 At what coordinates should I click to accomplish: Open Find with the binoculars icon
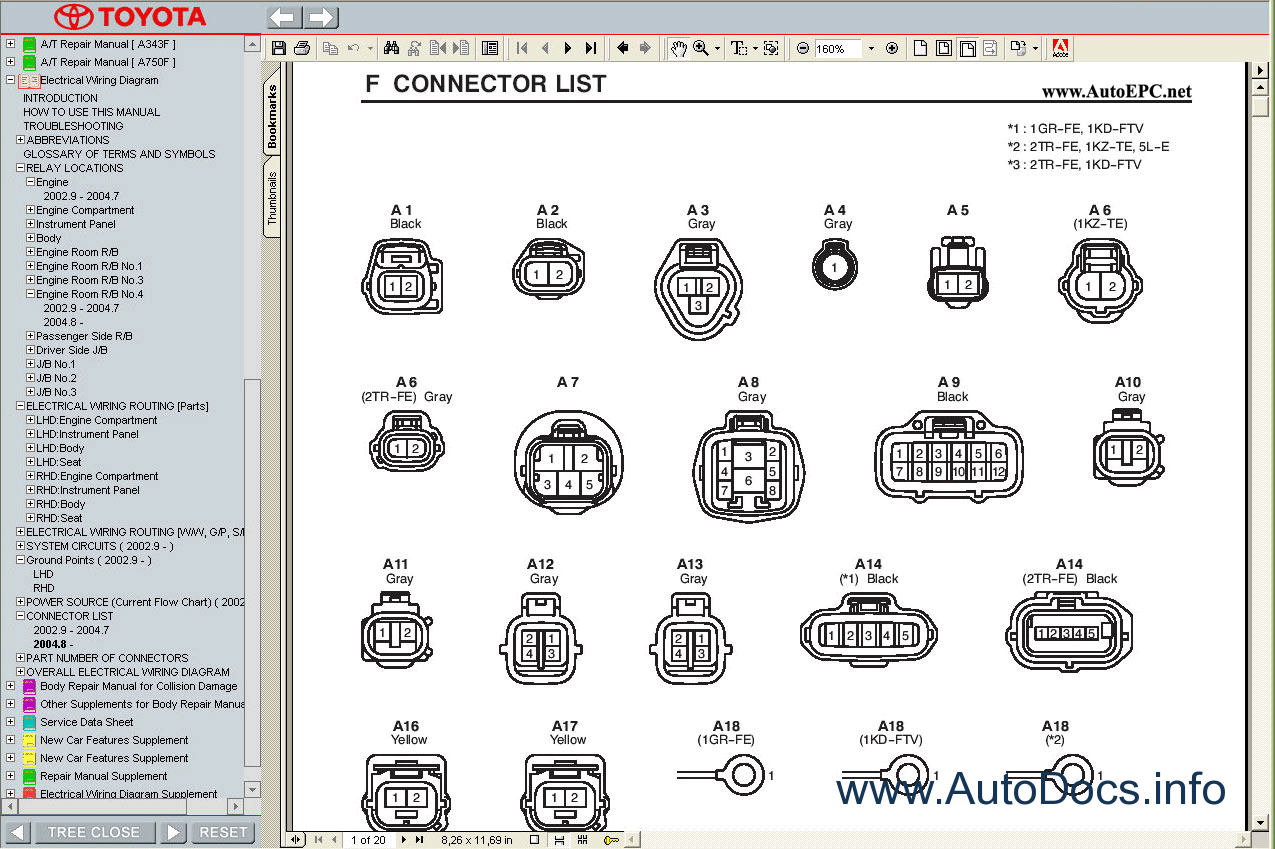pos(391,48)
